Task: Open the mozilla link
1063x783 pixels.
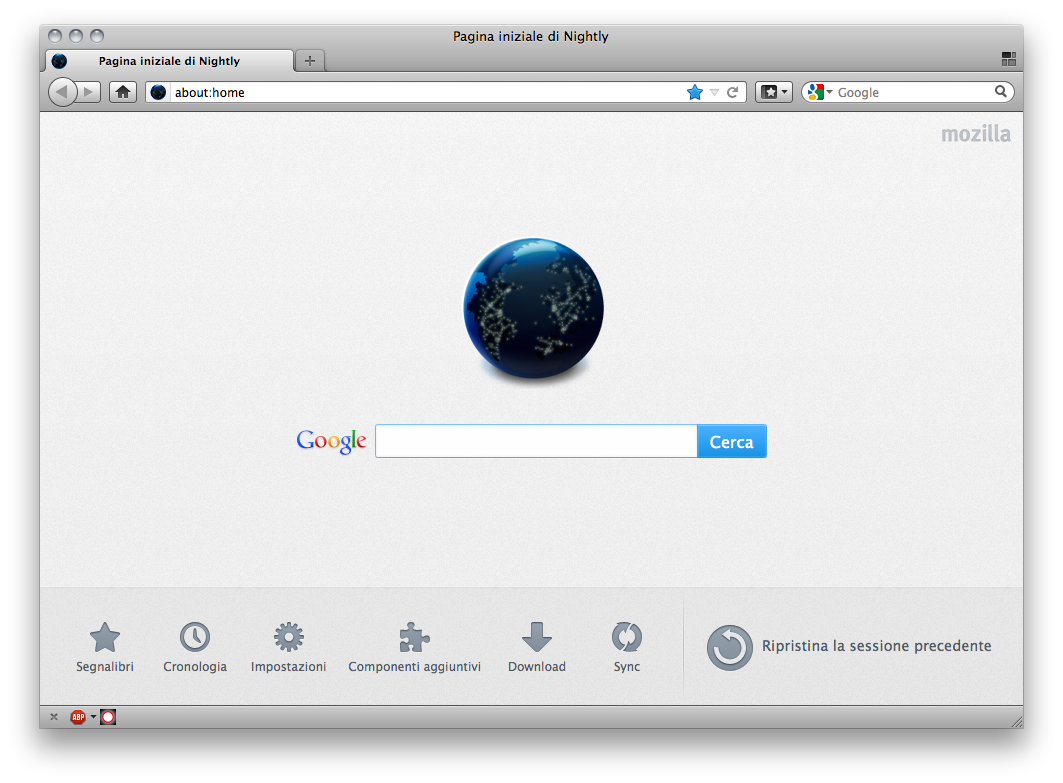Action: click(x=976, y=134)
